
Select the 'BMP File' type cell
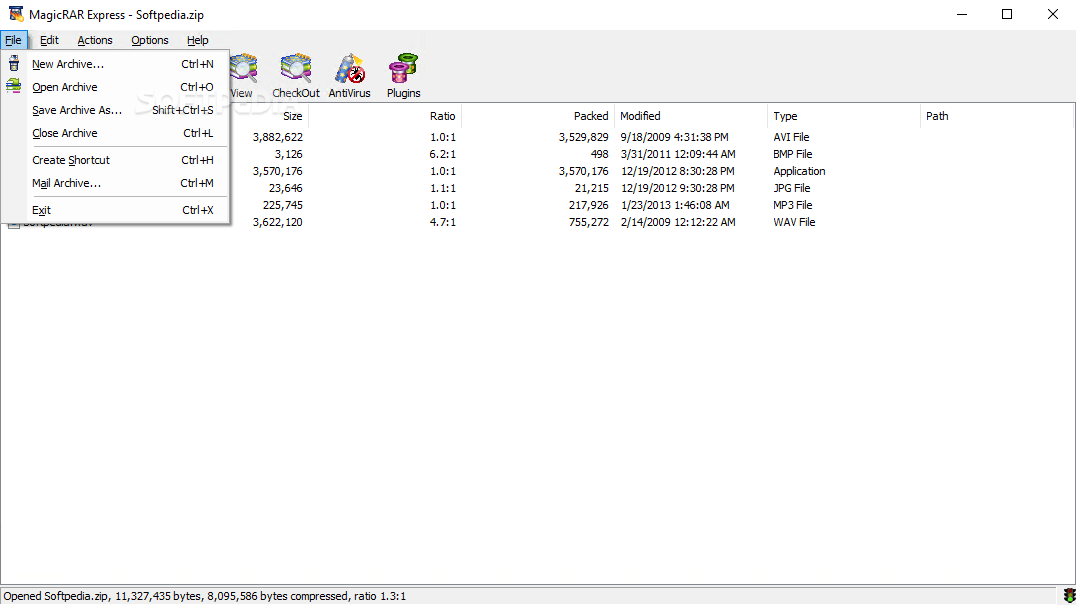click(793, 154)
